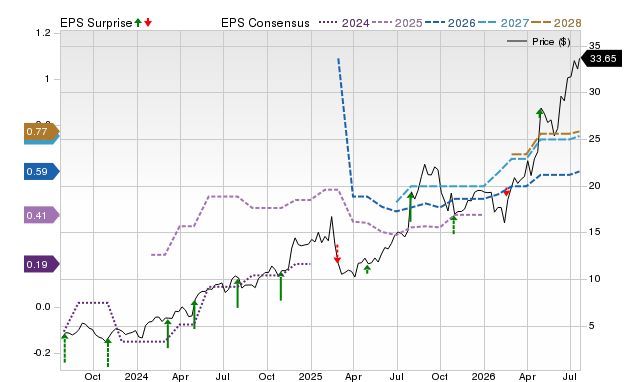The image size is (640, 382).
Task: Click the green surprise arrow above Oct 2023 dip
Action: [108, 353]
